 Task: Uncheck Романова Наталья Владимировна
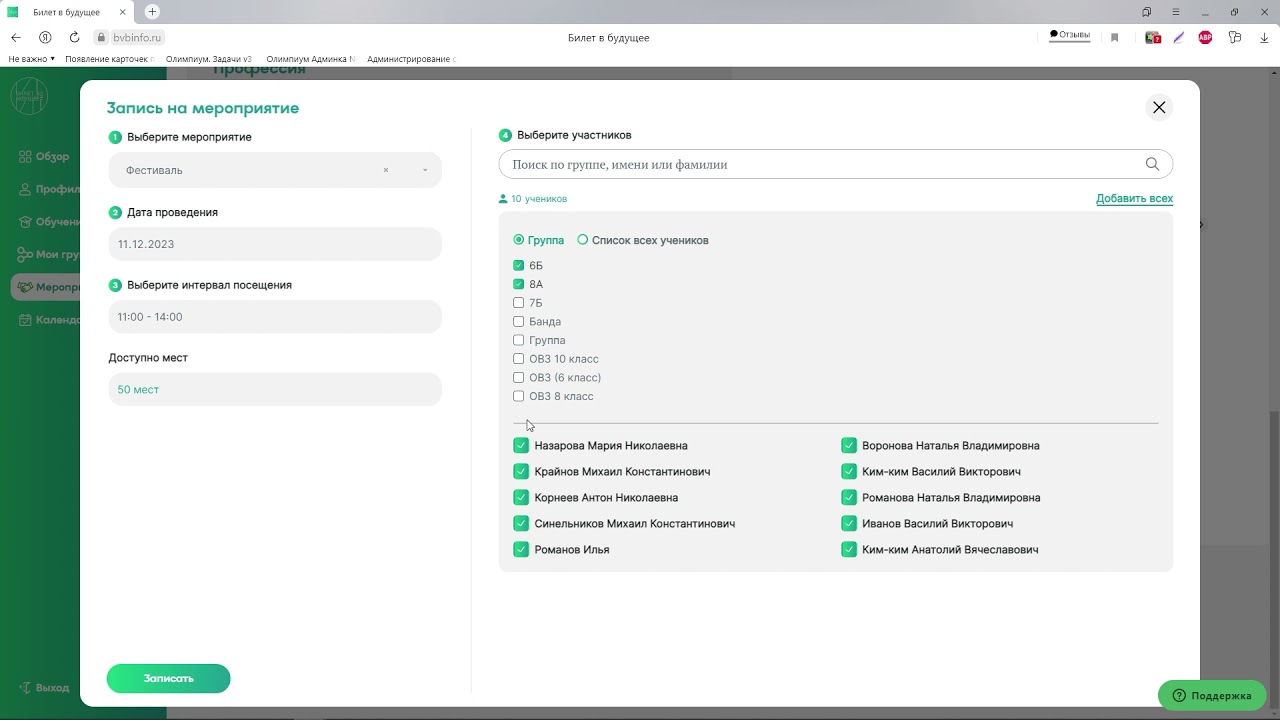tap(849, 498)
